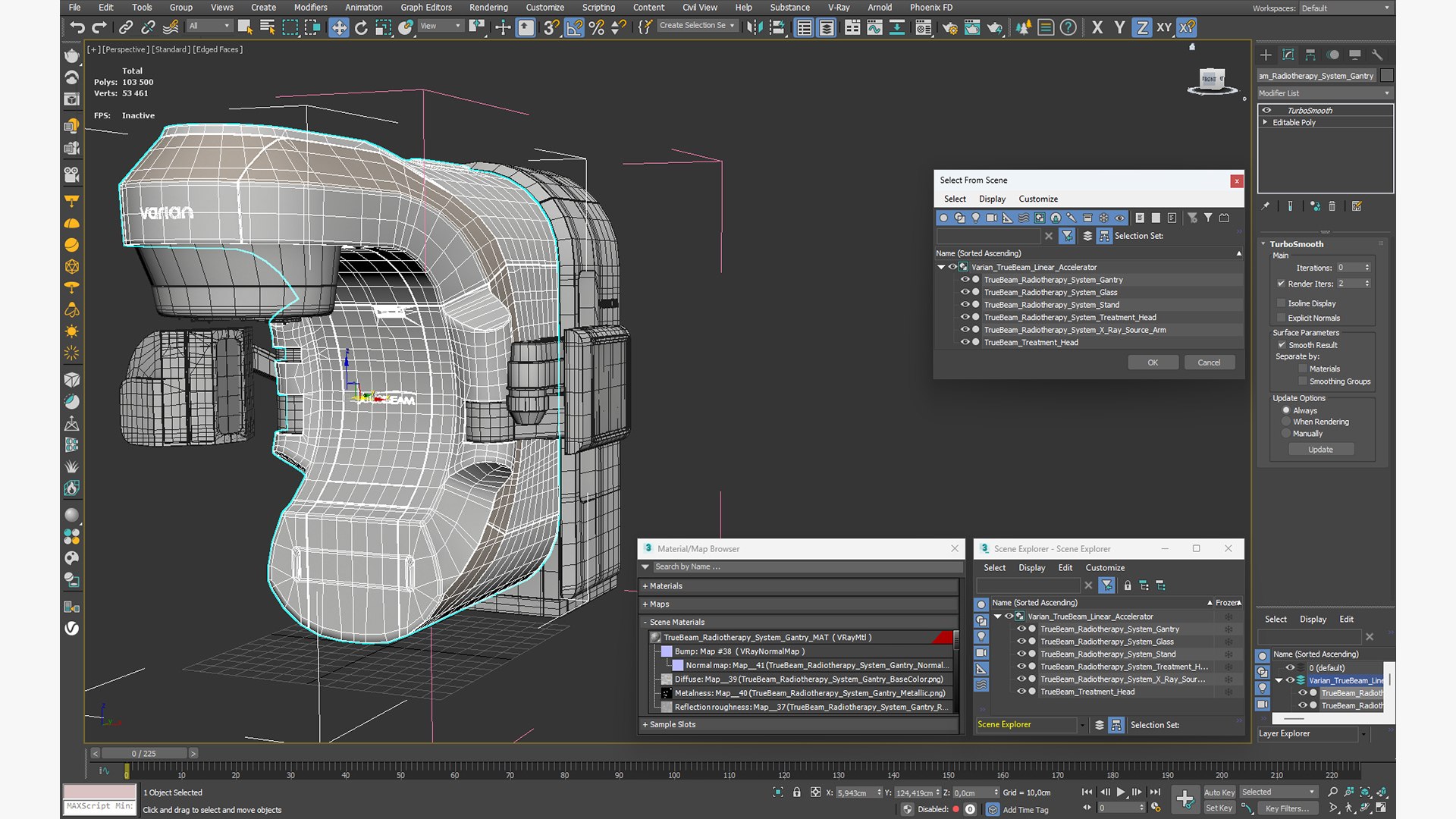Restrict transform to the XY plane
The image size is (1456, 819).
1164,28
